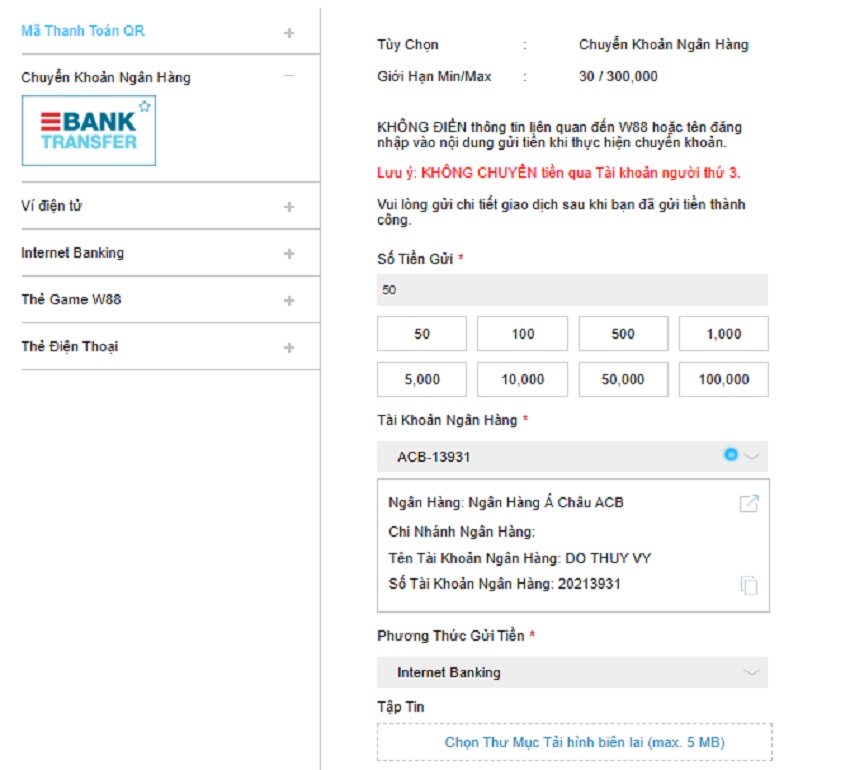This screenshot has height=770, width=850.
Task: Expand the Mã Thanh Toán QR section
Action: (x=289, y=33)
